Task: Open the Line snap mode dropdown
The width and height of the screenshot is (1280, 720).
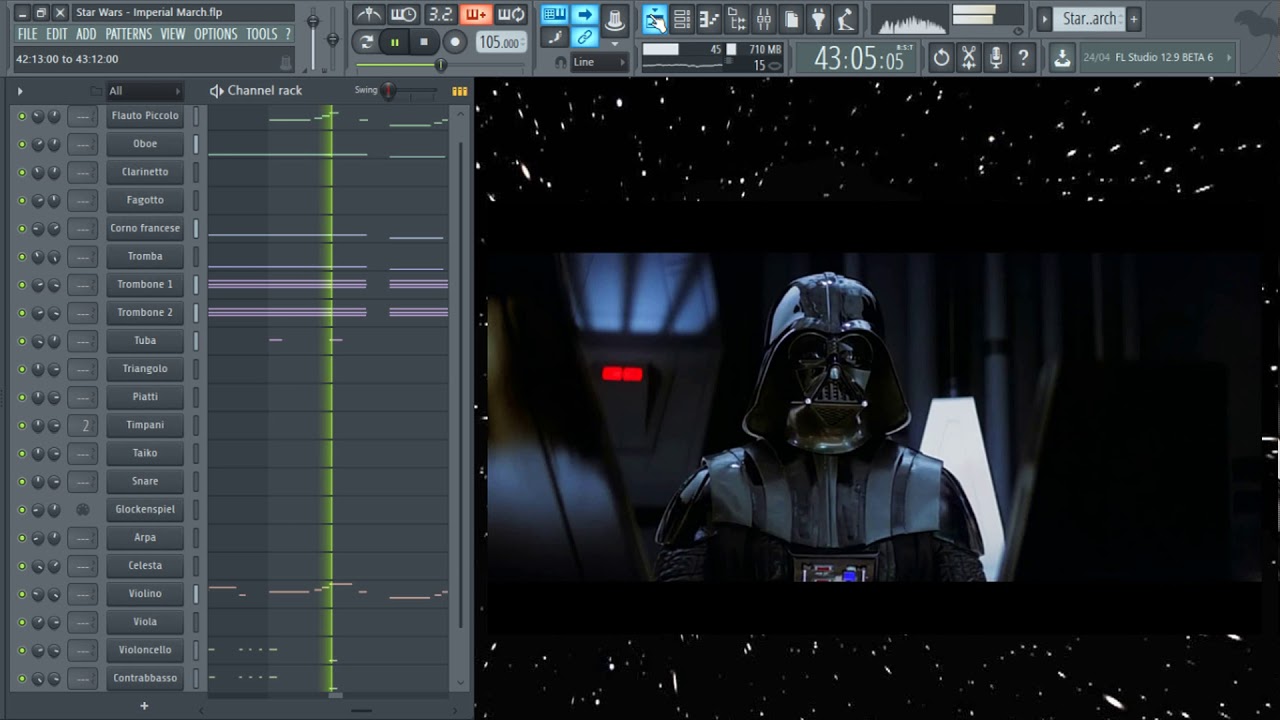Action: click(599, 62)
